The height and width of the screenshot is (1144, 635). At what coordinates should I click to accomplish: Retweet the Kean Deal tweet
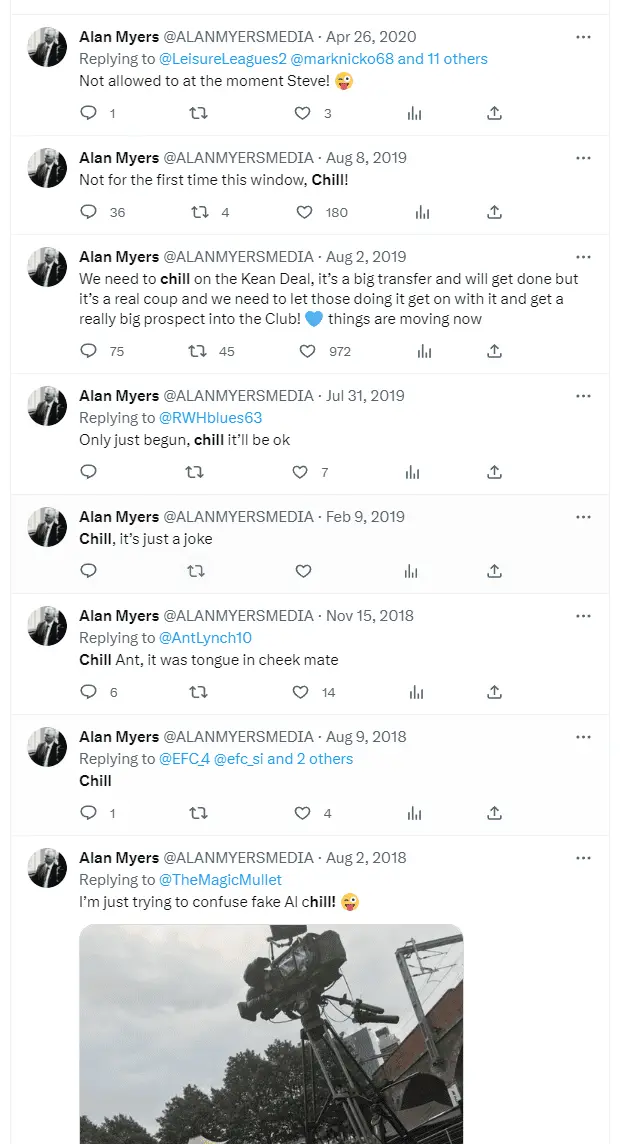click(198, 351)
